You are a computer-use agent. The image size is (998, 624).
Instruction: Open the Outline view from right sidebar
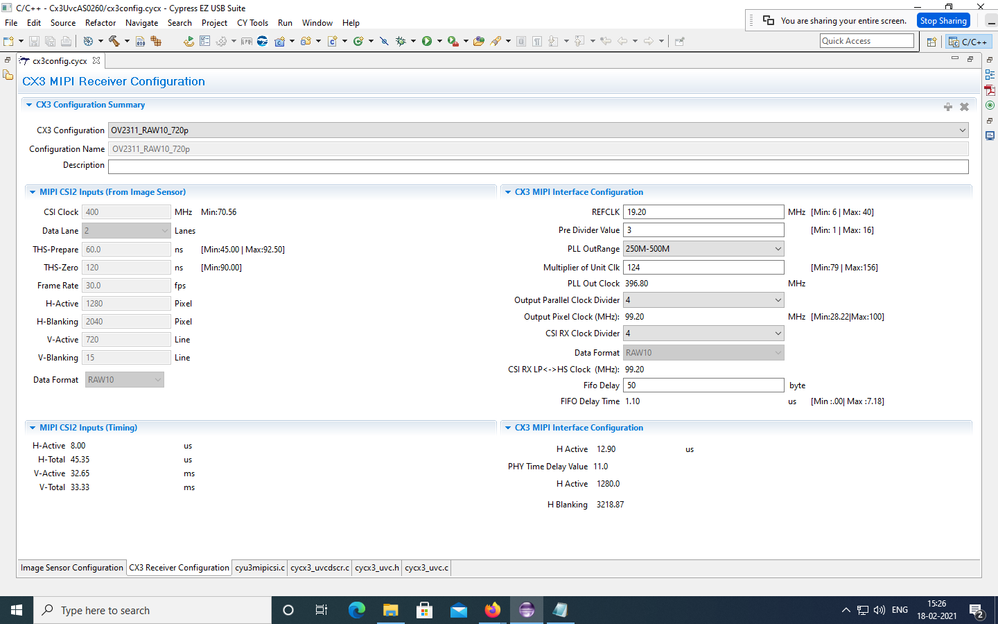(x=989, y=75)
